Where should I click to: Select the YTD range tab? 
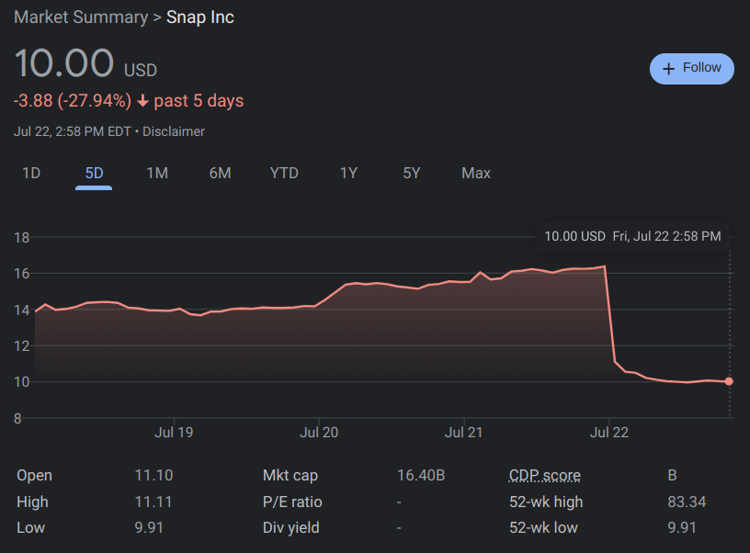tap(284, 173)
